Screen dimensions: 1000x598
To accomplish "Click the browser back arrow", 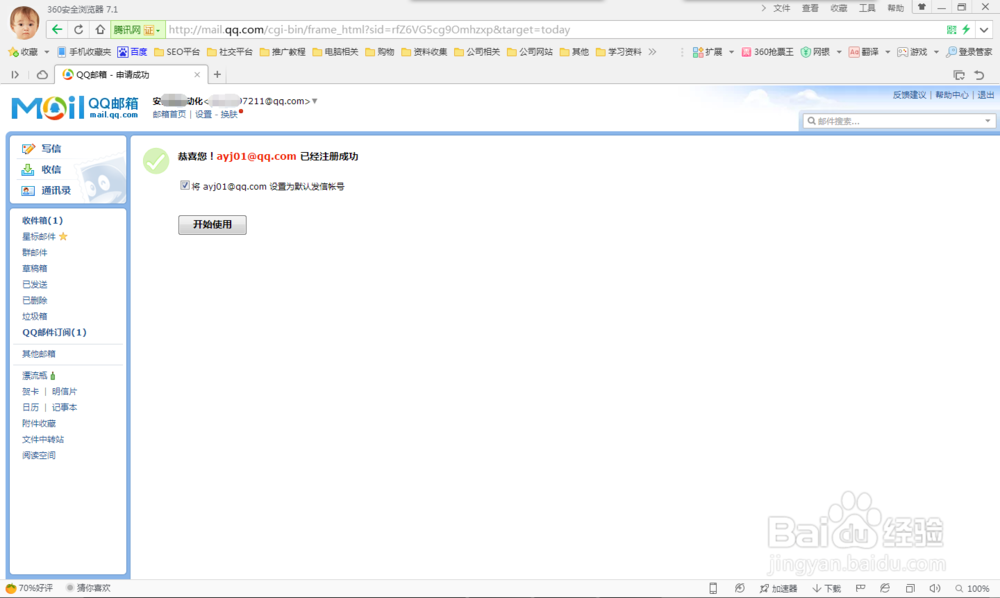I will click(57, 29).
